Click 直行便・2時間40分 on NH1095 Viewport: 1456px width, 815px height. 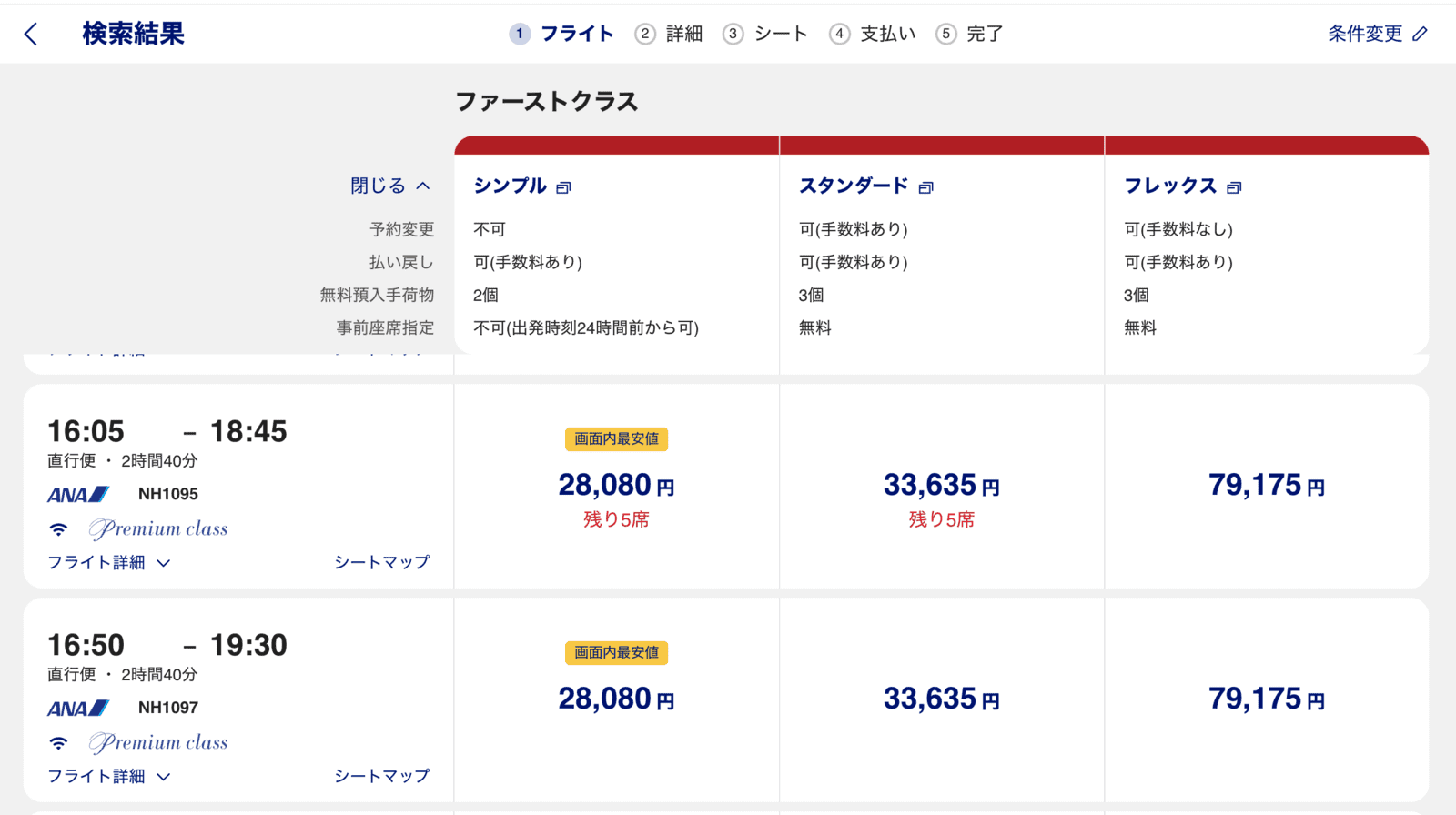[122, 461]
